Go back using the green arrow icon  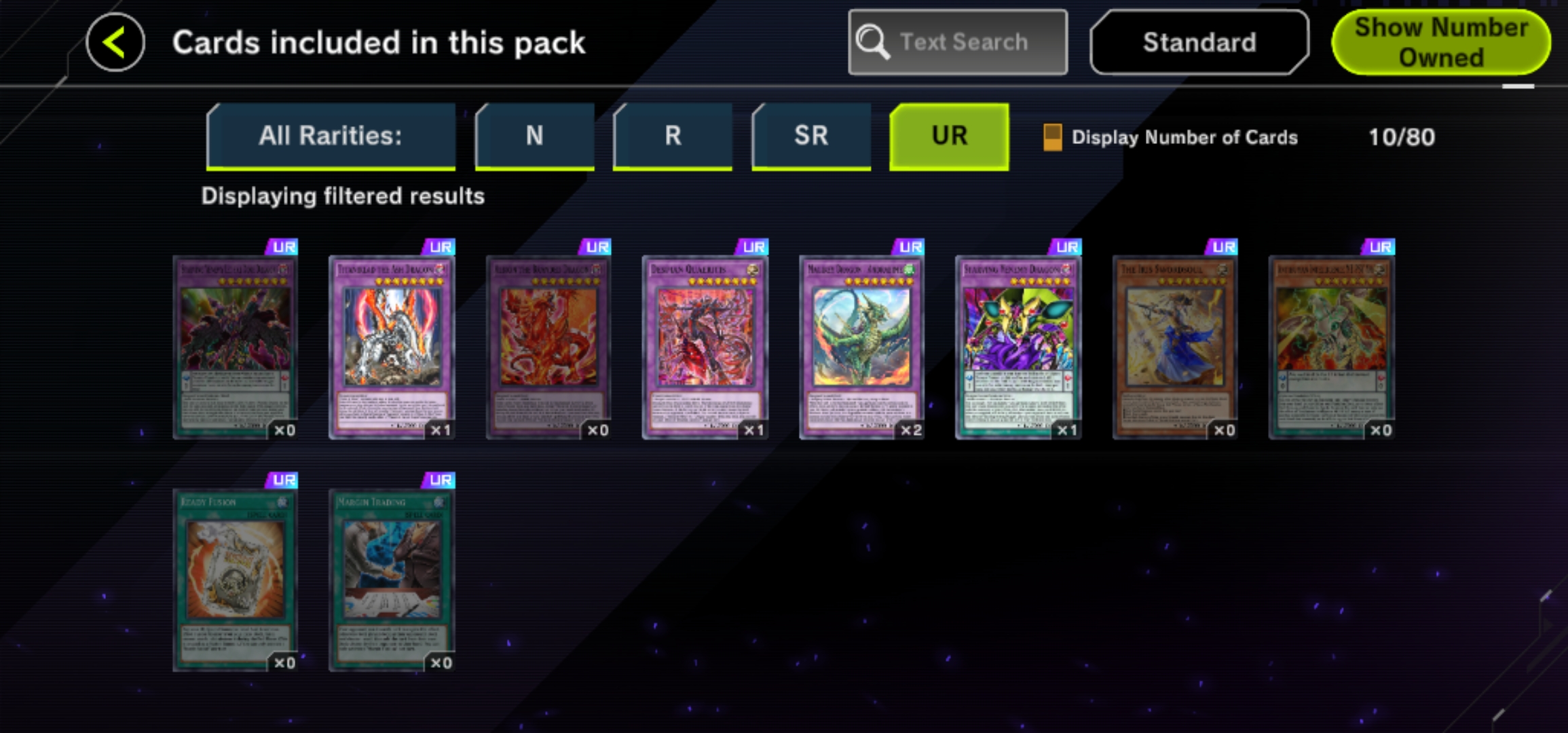115,42
